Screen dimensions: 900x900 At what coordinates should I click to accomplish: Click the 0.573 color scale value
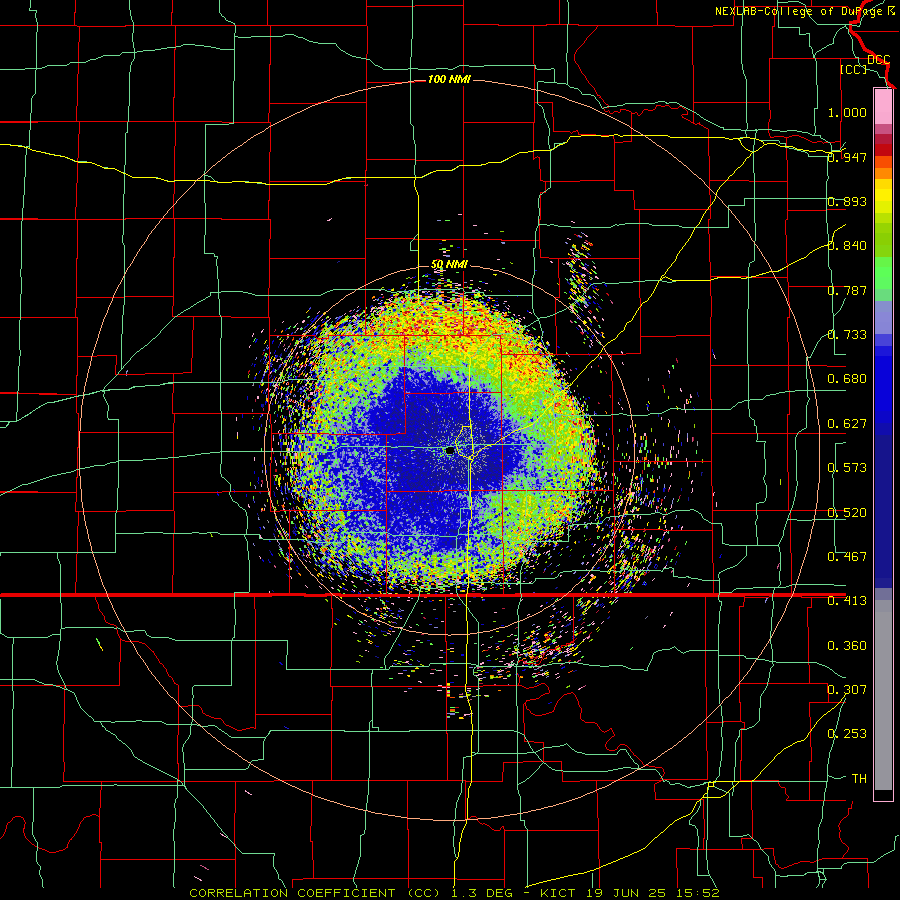tap(847, 468)
